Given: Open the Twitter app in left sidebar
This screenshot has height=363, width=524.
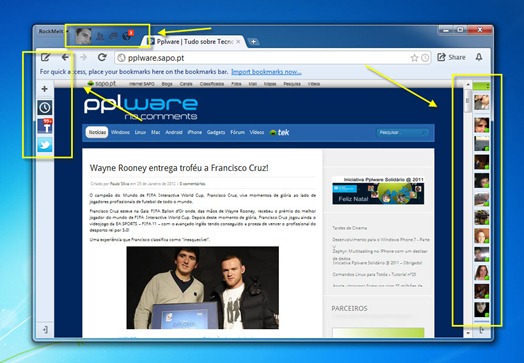Looking at the screenshot, I should [45, 145].
